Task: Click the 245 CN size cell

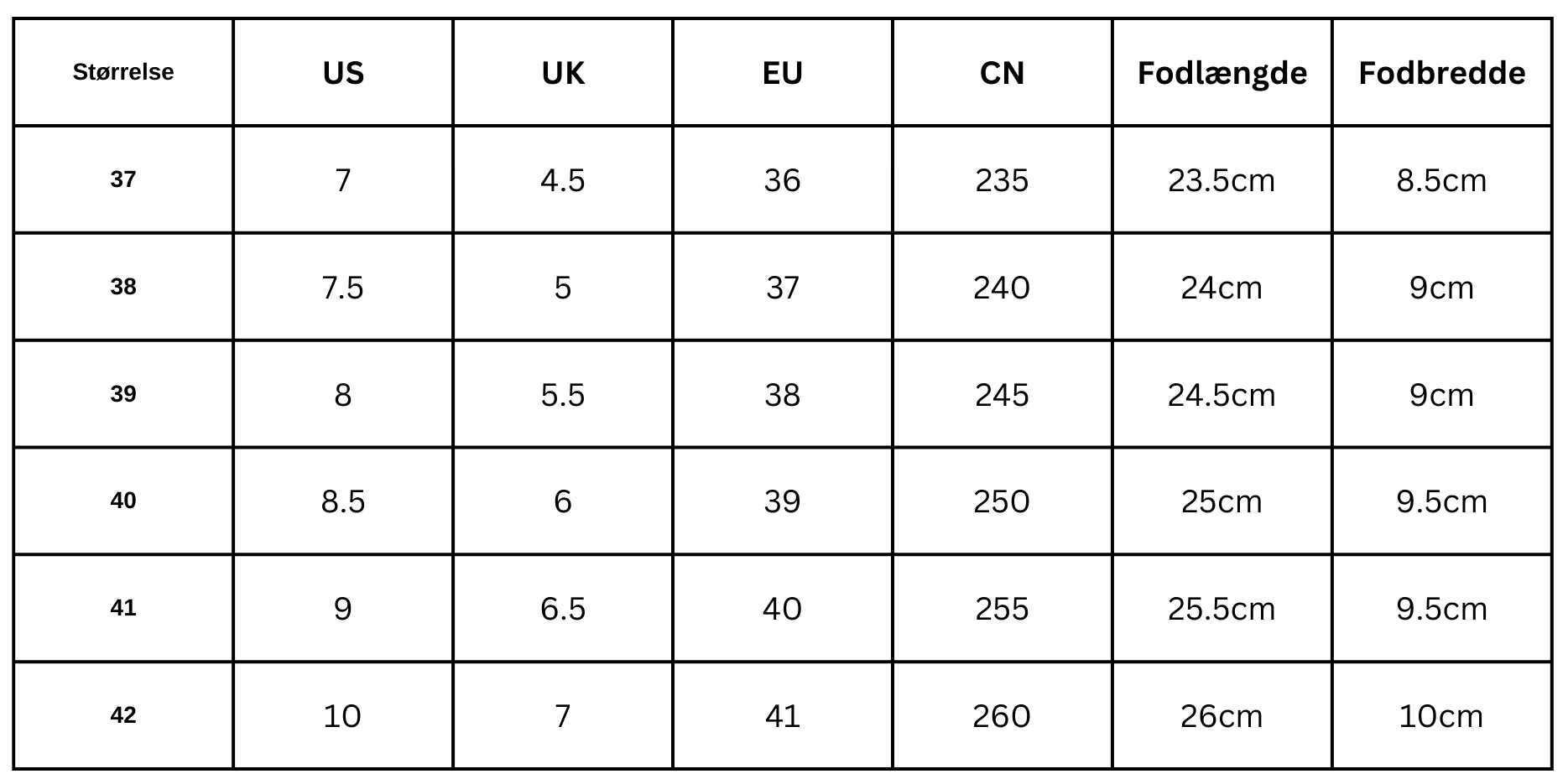Action: click(x=1002, y=395)
